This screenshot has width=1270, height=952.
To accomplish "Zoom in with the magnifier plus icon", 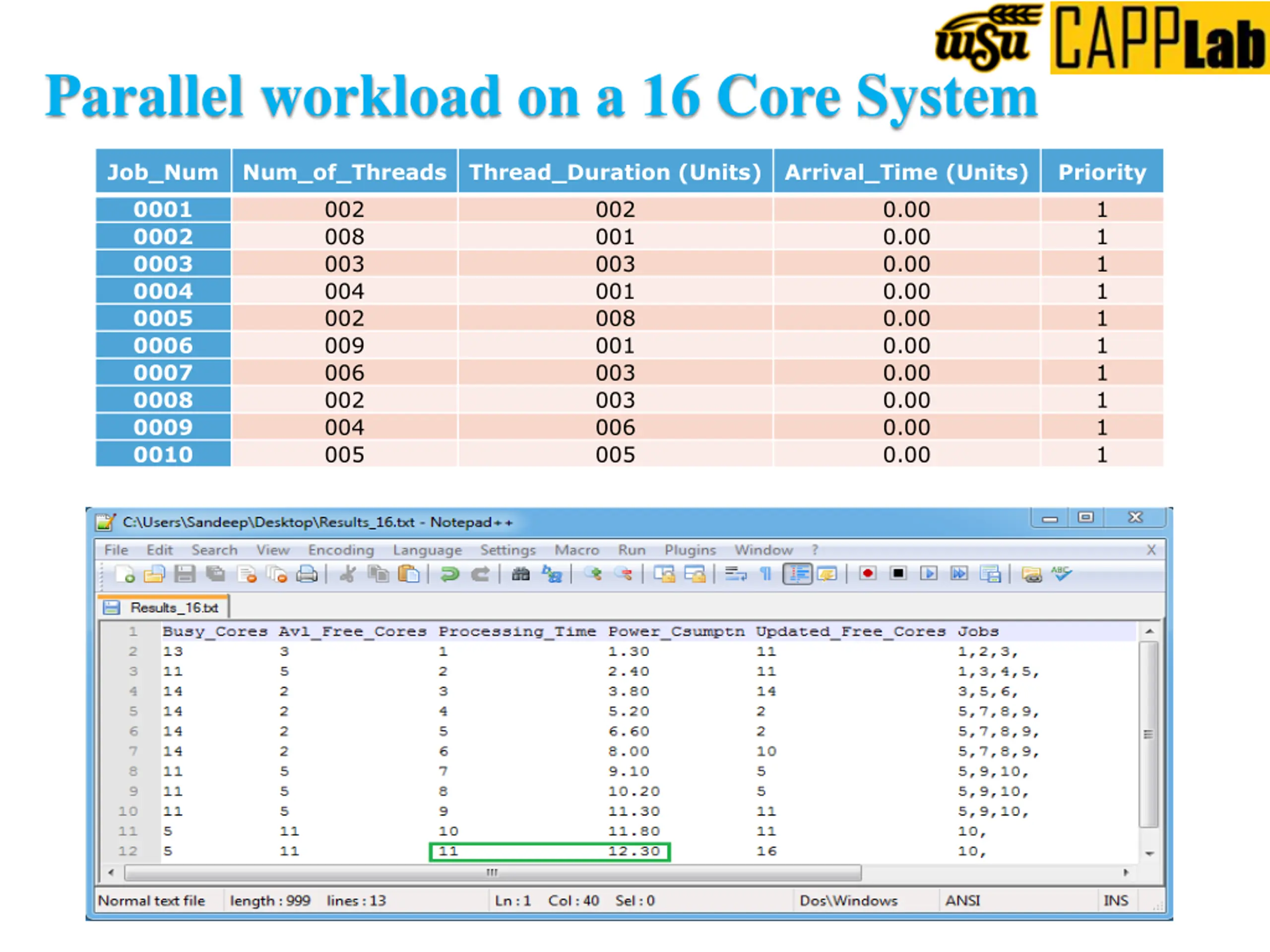I will [x=593, y=574].
